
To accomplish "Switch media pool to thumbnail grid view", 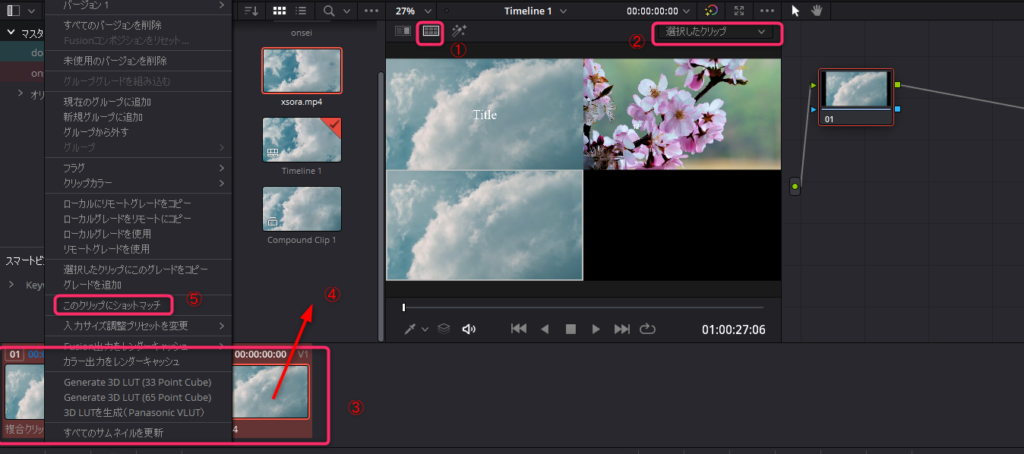I will [x=278, y=10].
